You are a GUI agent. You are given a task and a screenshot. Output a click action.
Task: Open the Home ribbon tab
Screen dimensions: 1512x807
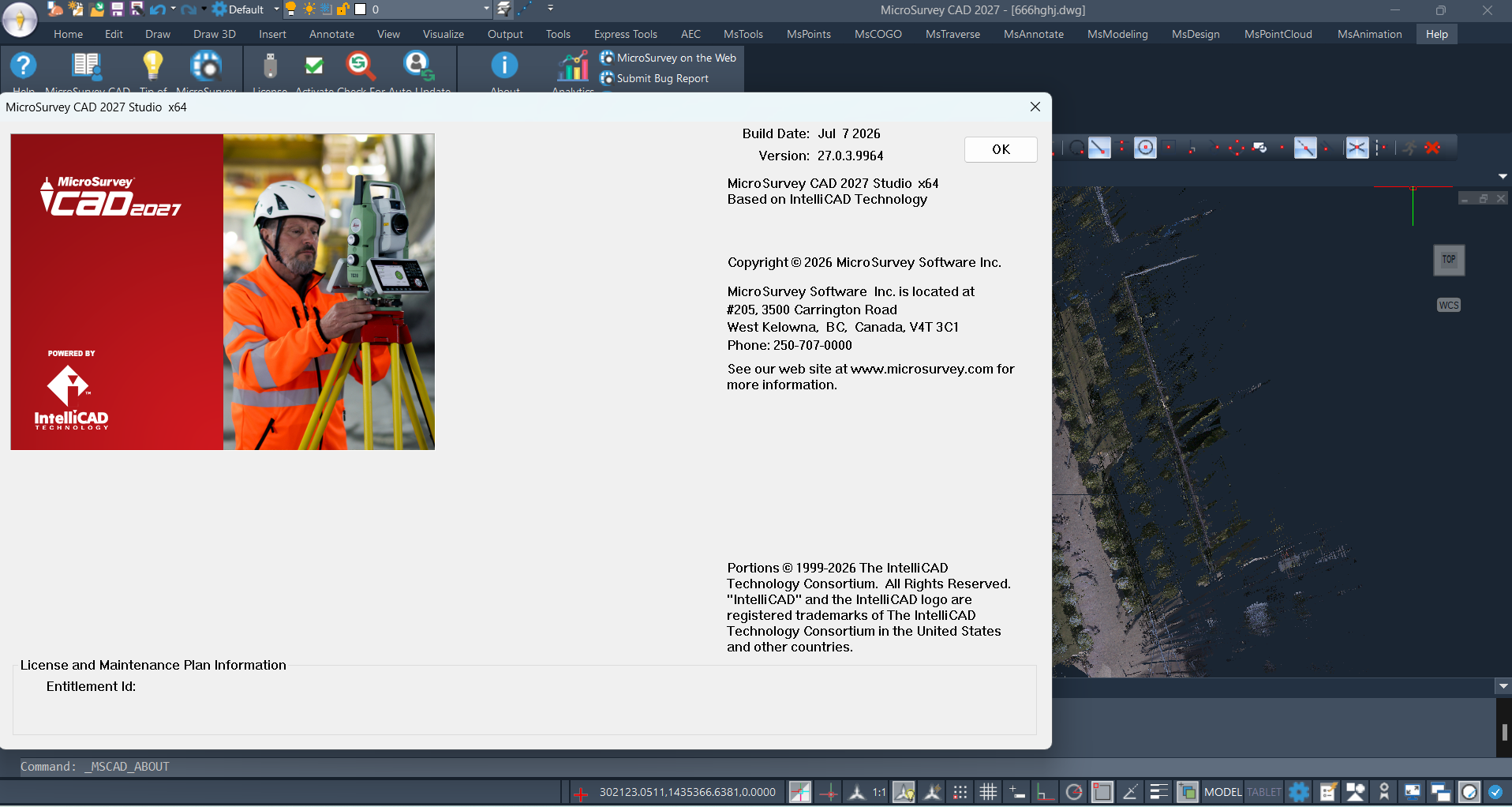point(68,34)
